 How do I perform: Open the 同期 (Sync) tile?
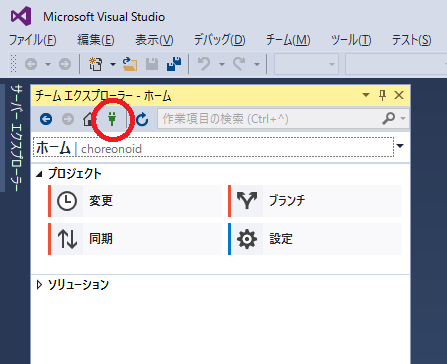135,239
